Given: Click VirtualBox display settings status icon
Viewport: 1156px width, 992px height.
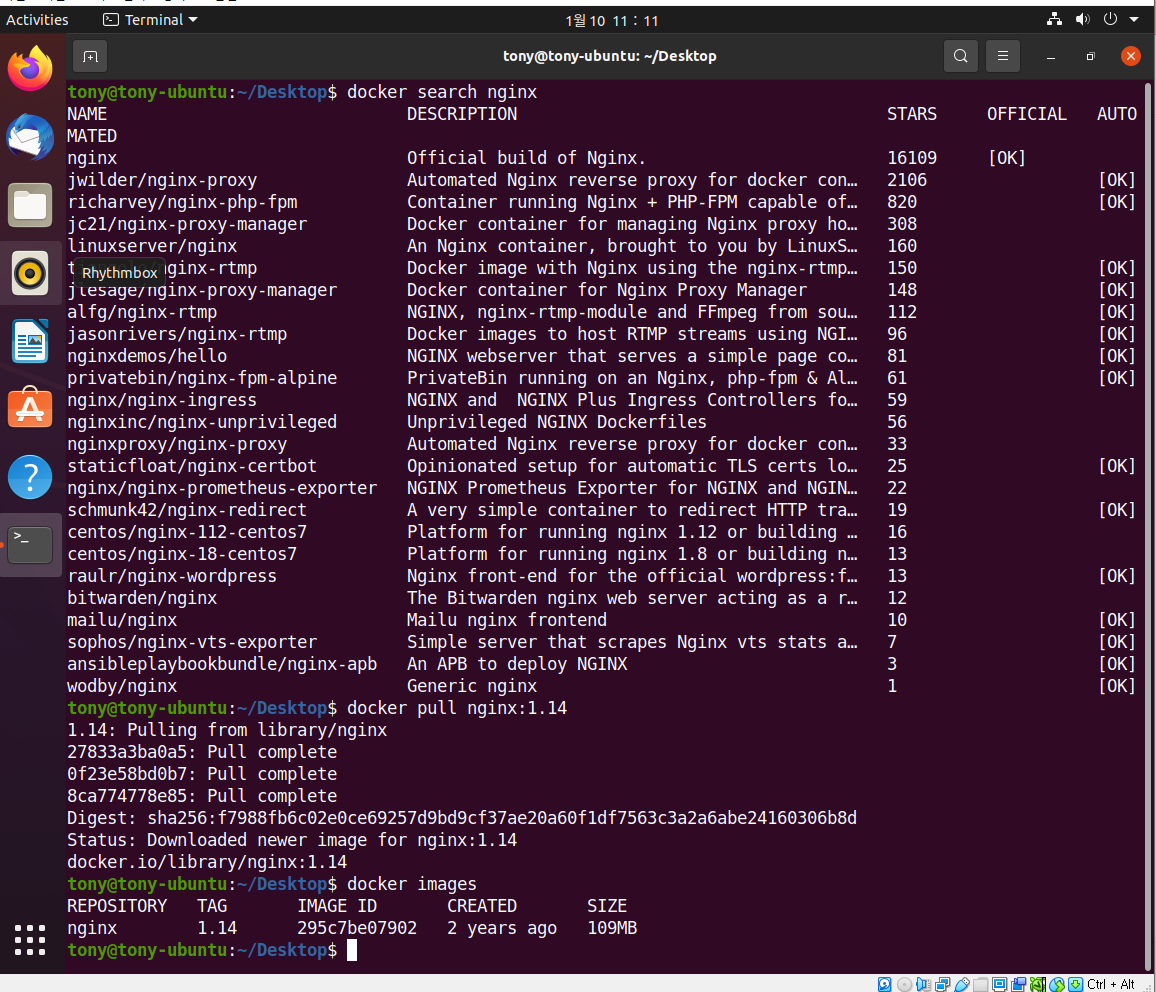Looking at the screenshot, I should tap(1000, 984).
